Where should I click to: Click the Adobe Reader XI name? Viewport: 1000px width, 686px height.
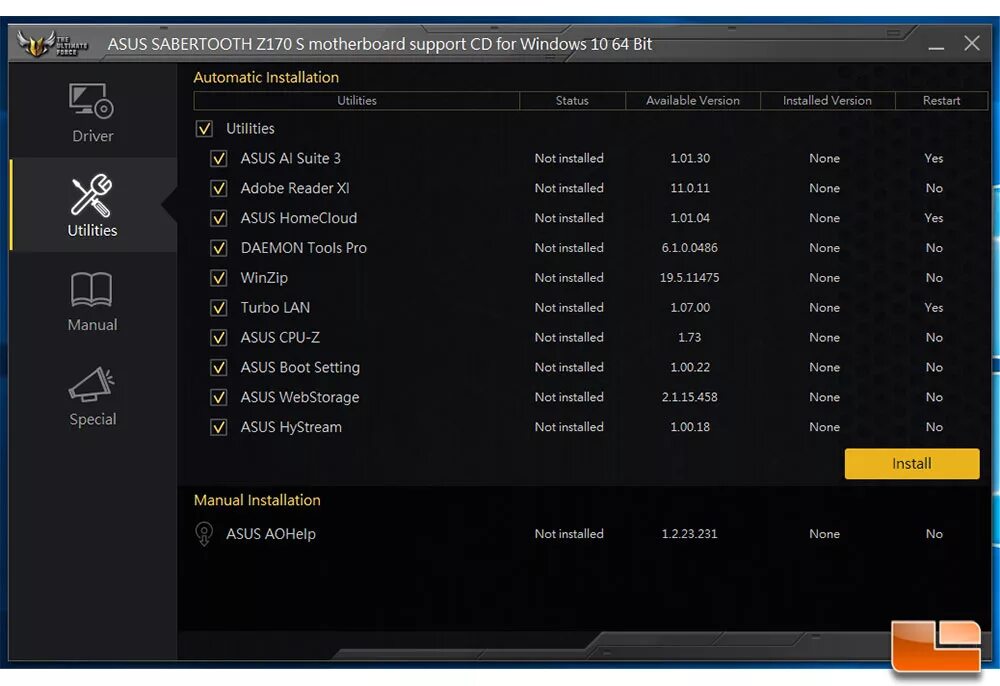click(x=295, y=188)
